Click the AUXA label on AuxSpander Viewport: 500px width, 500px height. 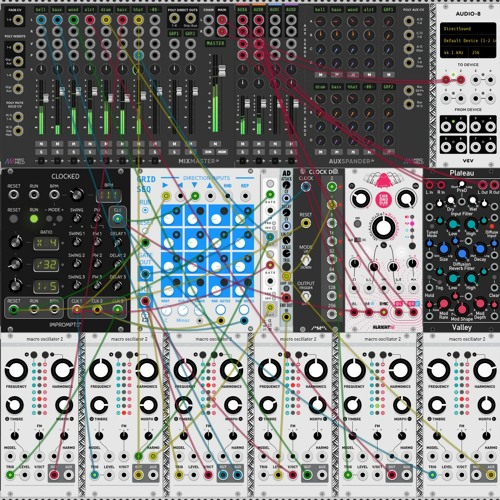[242, 10]
